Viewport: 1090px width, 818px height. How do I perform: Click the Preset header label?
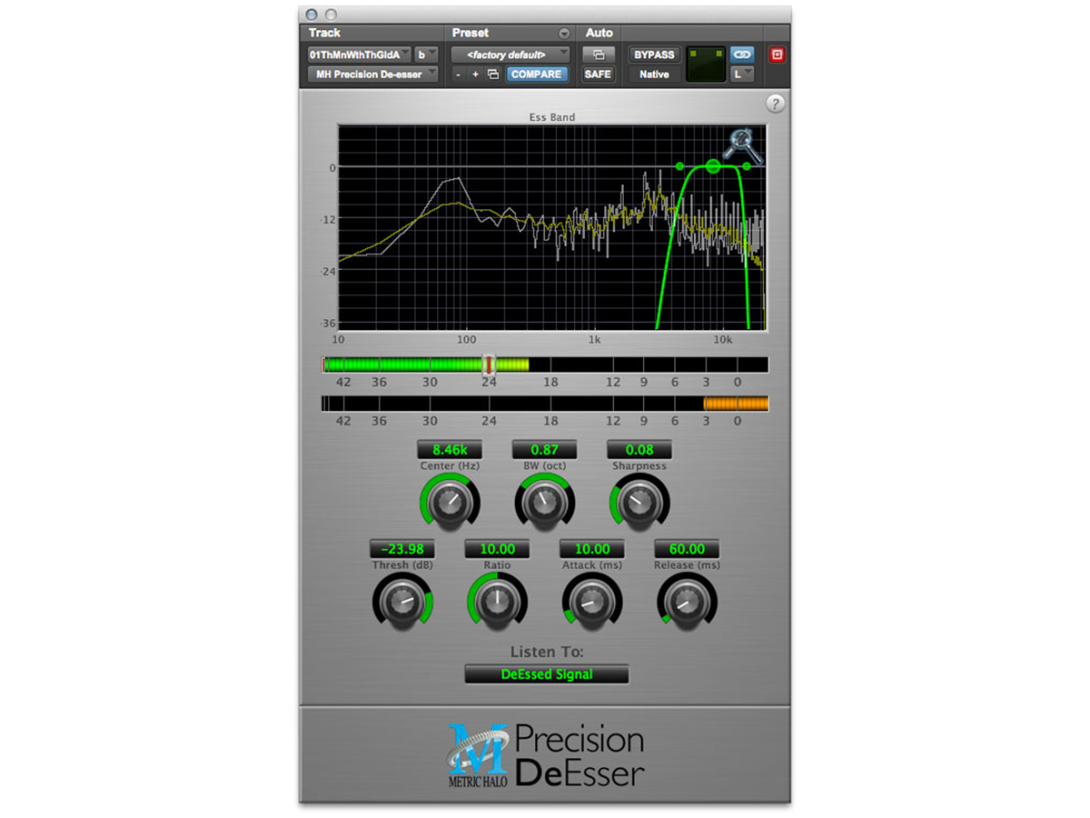pos(470,33)
